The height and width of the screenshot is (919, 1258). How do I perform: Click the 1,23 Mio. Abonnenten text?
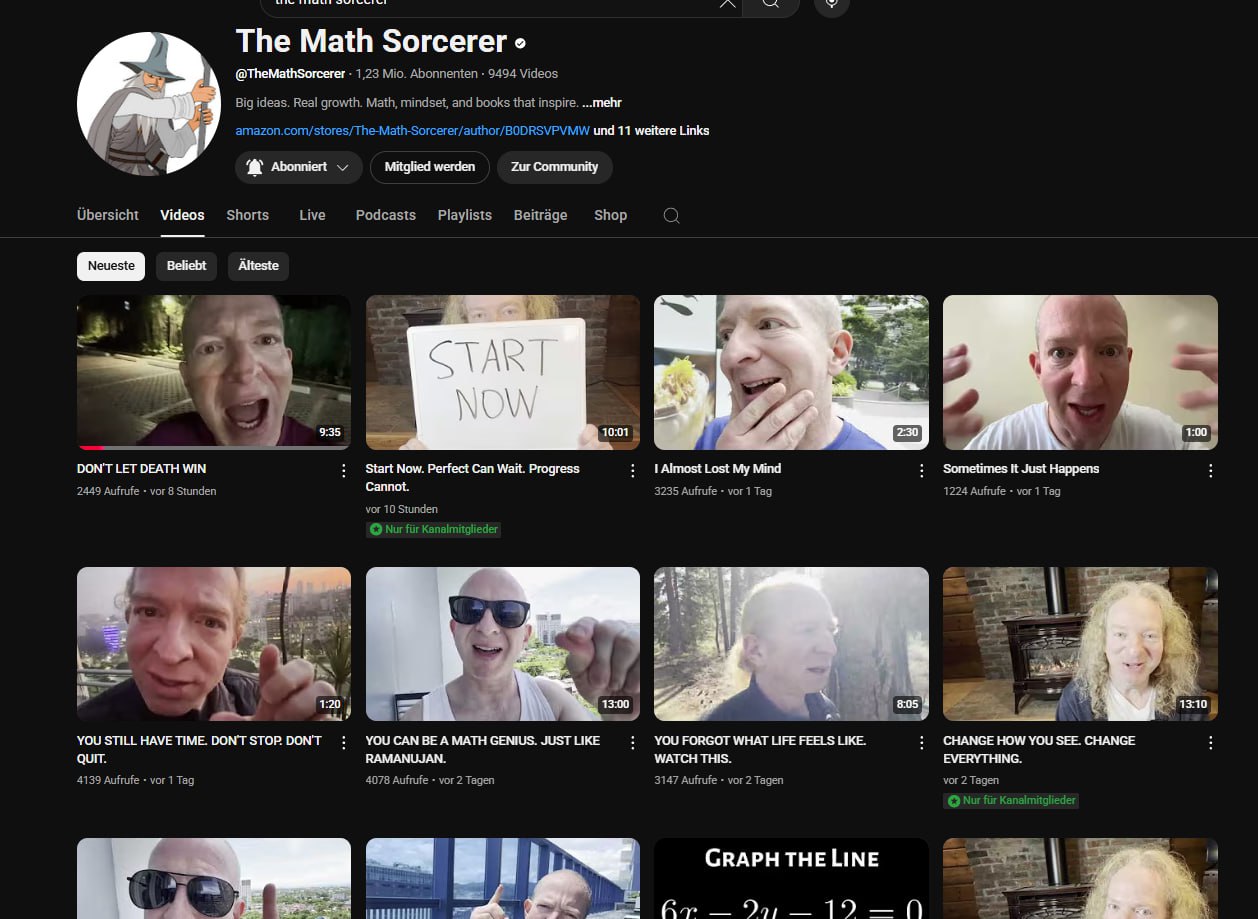click(x=418, y=74)
